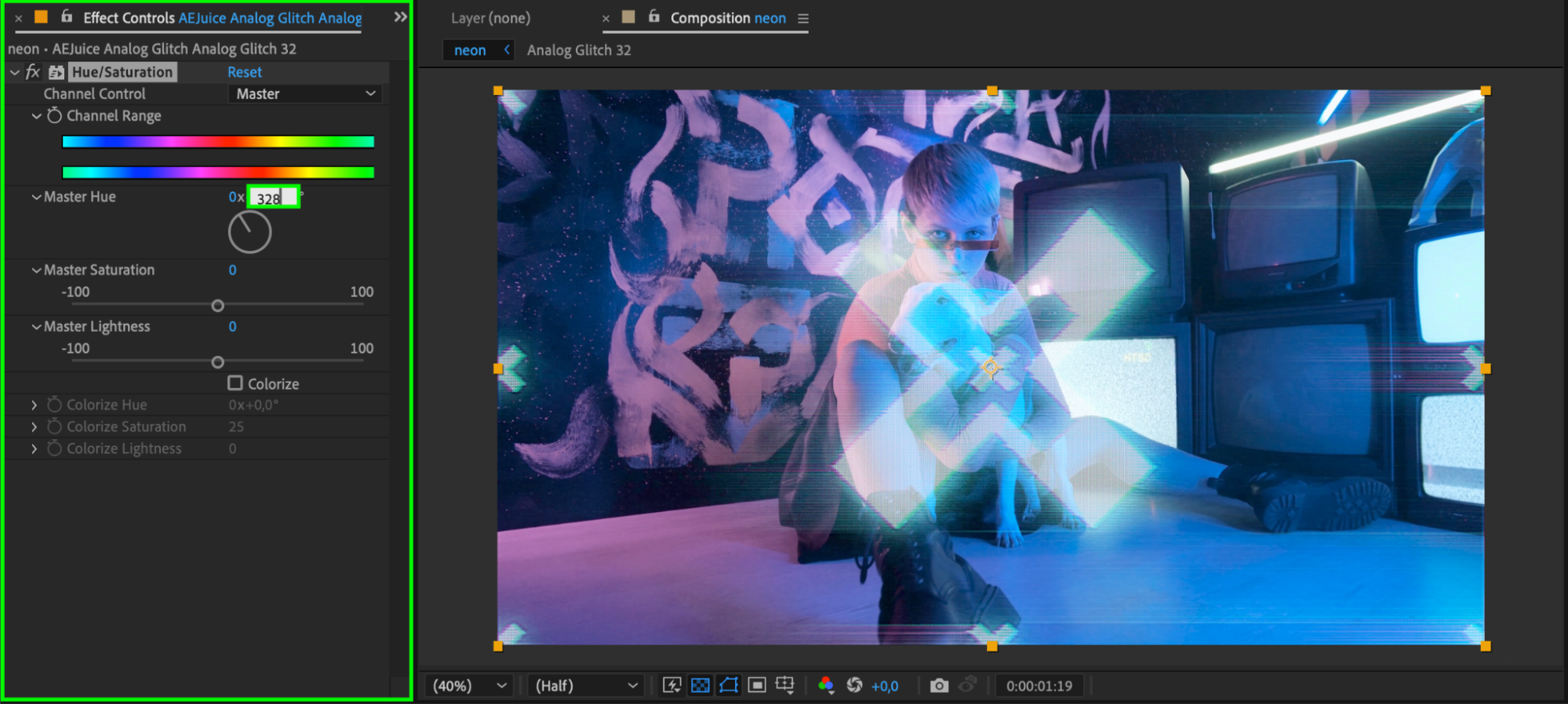Click Reset for the Hue/Saturation effect

245,72
